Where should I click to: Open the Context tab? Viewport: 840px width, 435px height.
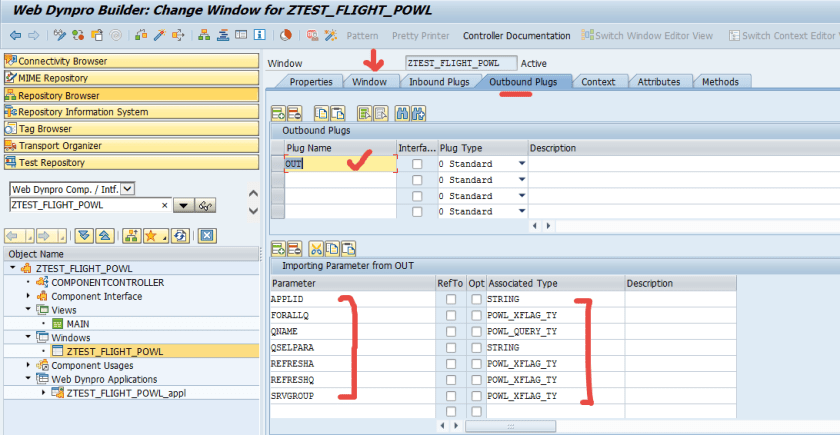(x=598, y=82)
